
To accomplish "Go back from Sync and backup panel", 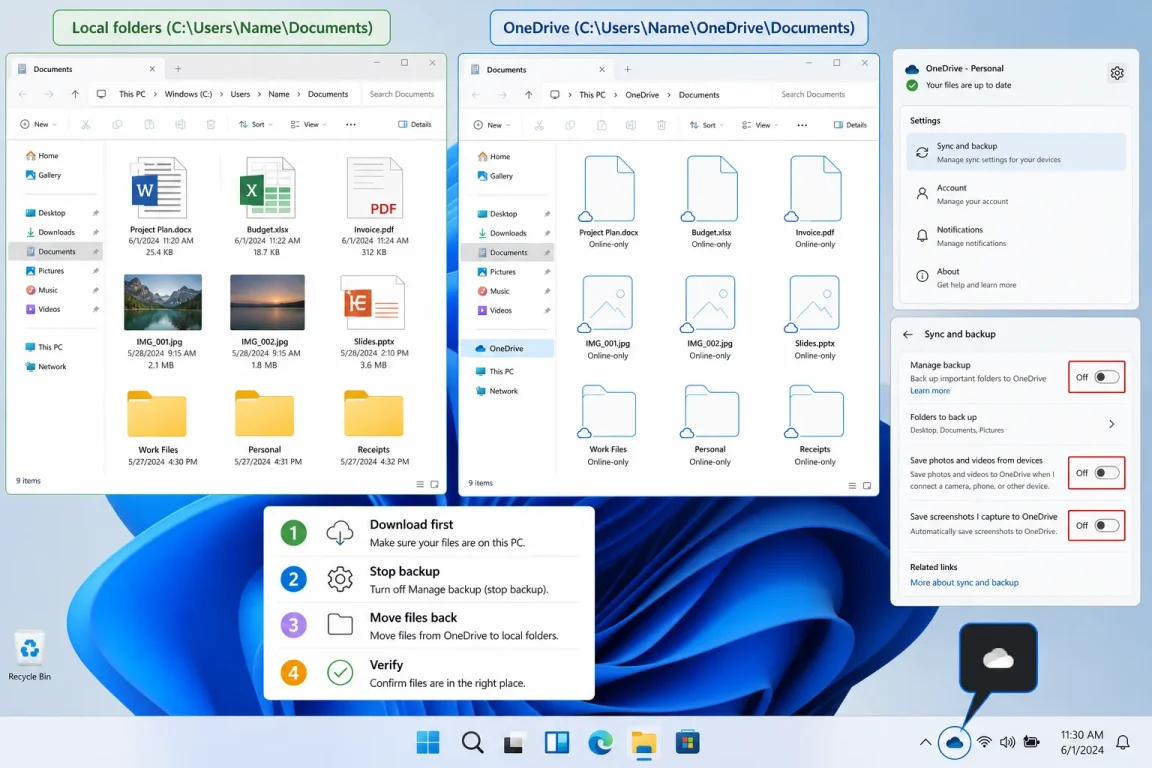I will [x=908, y=334].
